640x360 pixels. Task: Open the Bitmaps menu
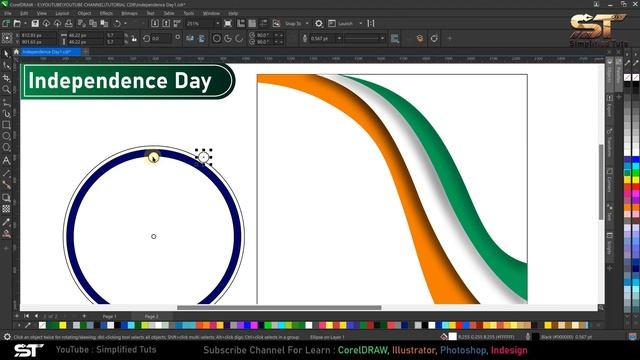130,13
